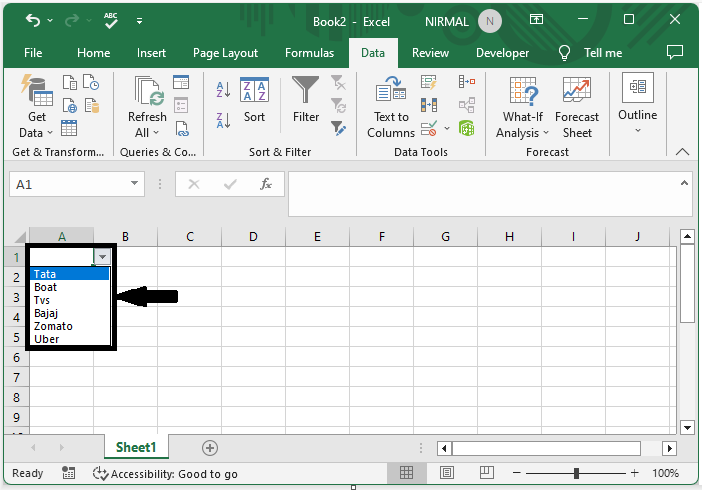Viewport: 702px width, 490px height.
Task: Open Customize Quick Access Toolbar menu
Action: (x=139, y=21)
